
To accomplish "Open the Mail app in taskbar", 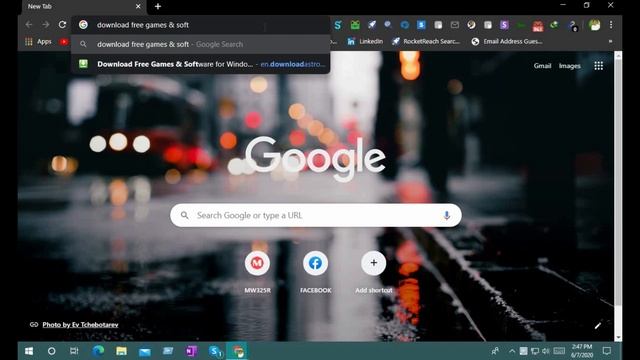I will point(144,351).
